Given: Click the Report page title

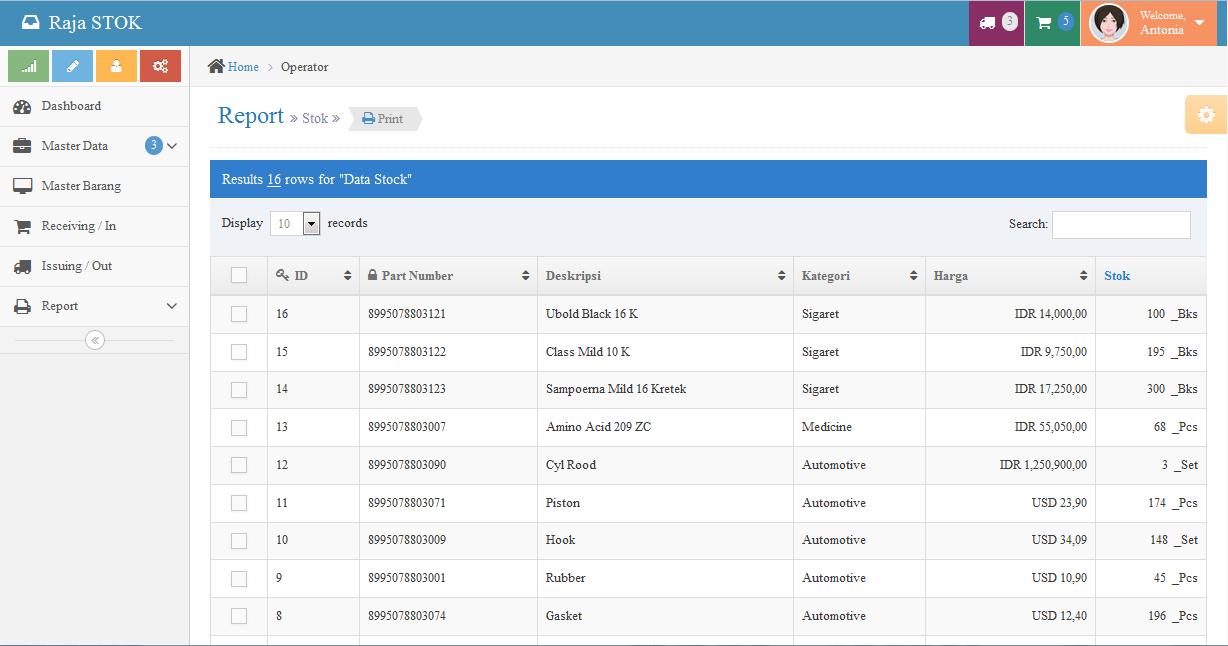Looking at the screenshot, I should [x=251, y=116].
